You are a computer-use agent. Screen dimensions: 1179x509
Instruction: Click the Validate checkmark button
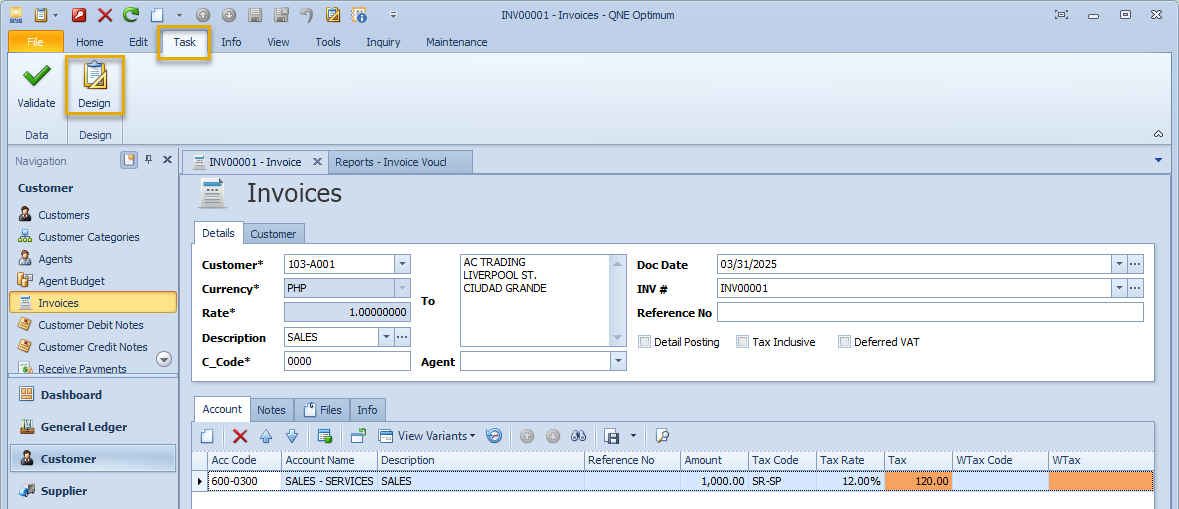pyautogui.click(x=36, y=86)
